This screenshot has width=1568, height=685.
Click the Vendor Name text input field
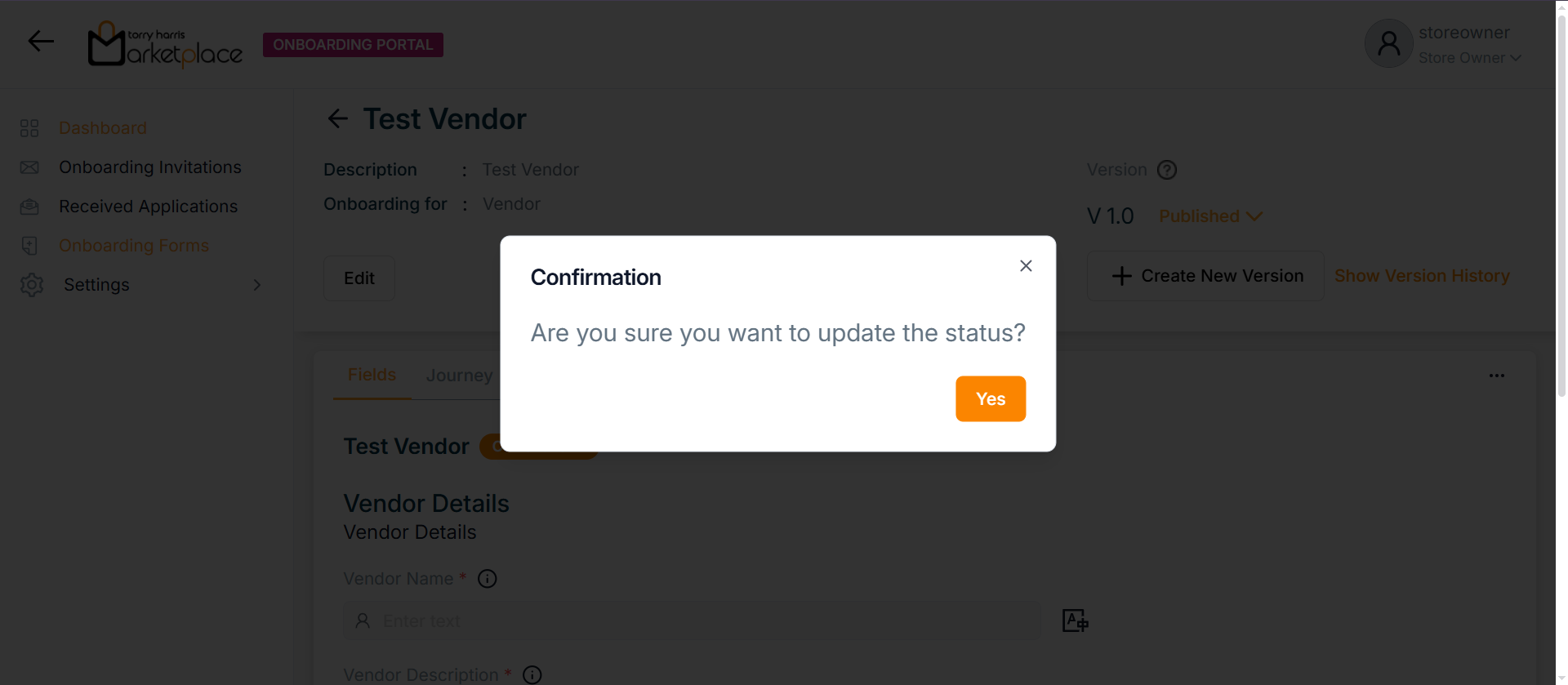click(693, 621)
